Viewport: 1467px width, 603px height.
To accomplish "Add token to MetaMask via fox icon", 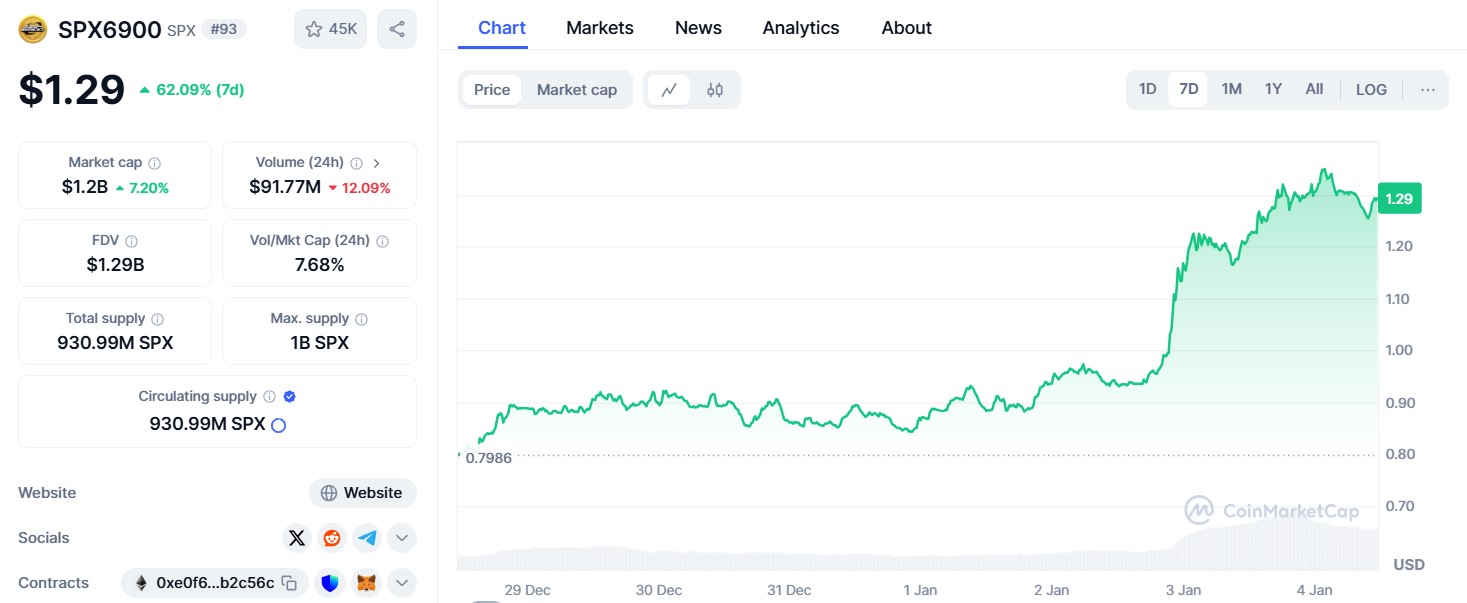I will pyautogui.click(x=367, y=583).
